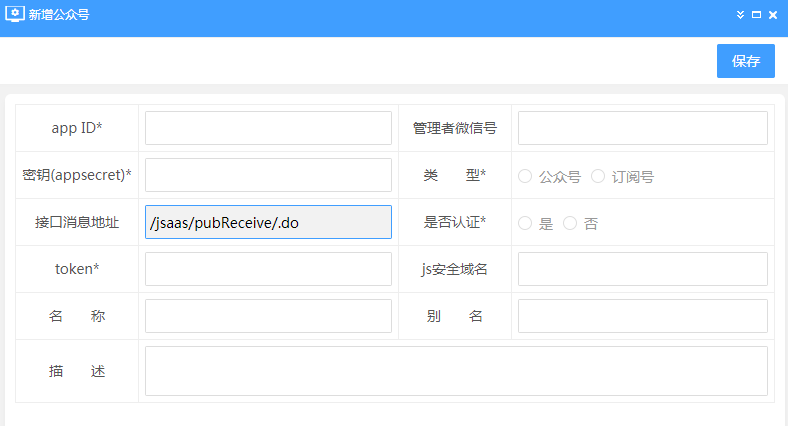Screen dimensions: 788x426
Task: Maximize the 新增公众号 dialog
Action: (756, 15)
